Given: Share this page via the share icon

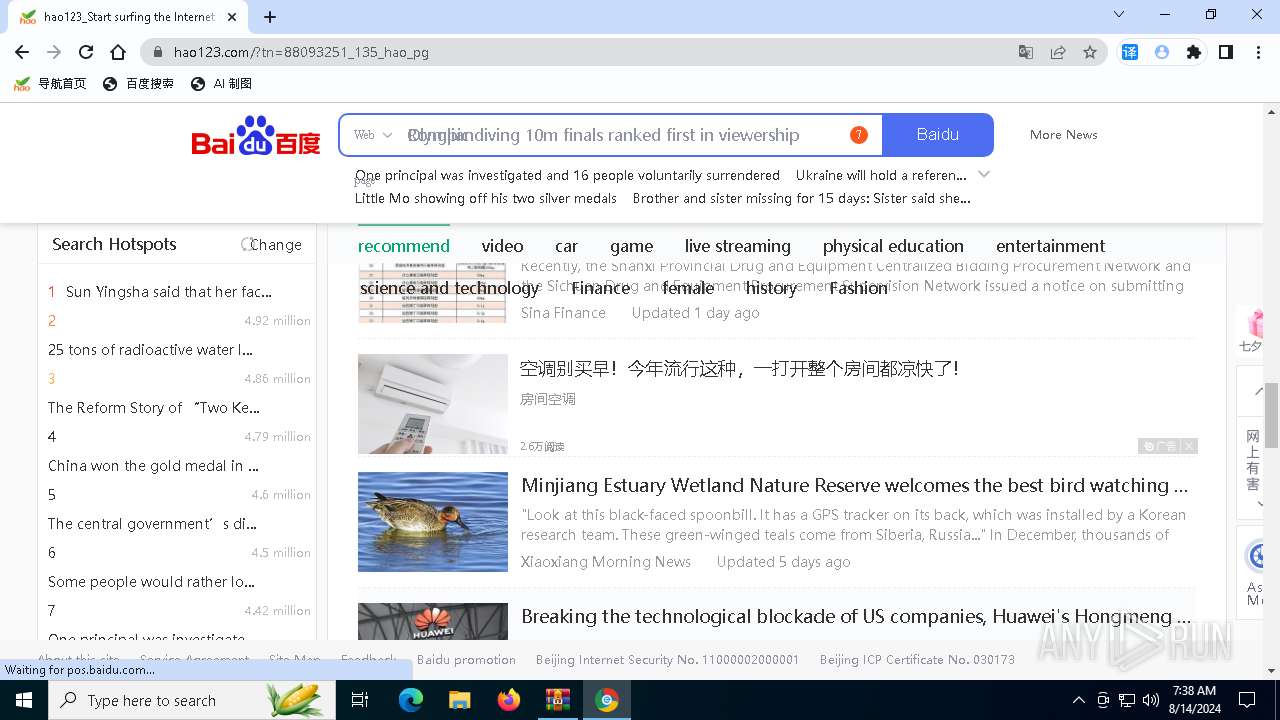Looking at the screenshot, I should pyautogui.click(x=1058, y=52).
